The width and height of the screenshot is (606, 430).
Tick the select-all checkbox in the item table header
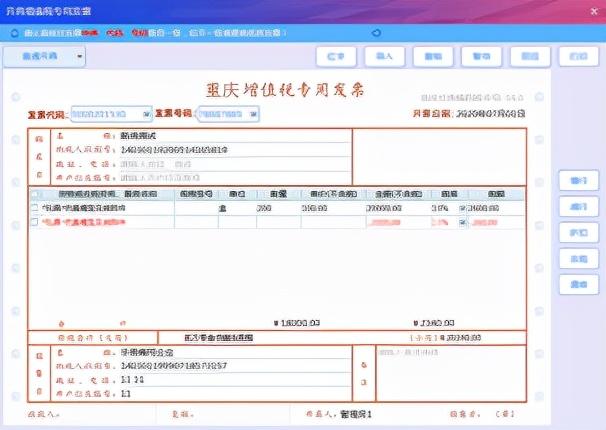point(34,194)
